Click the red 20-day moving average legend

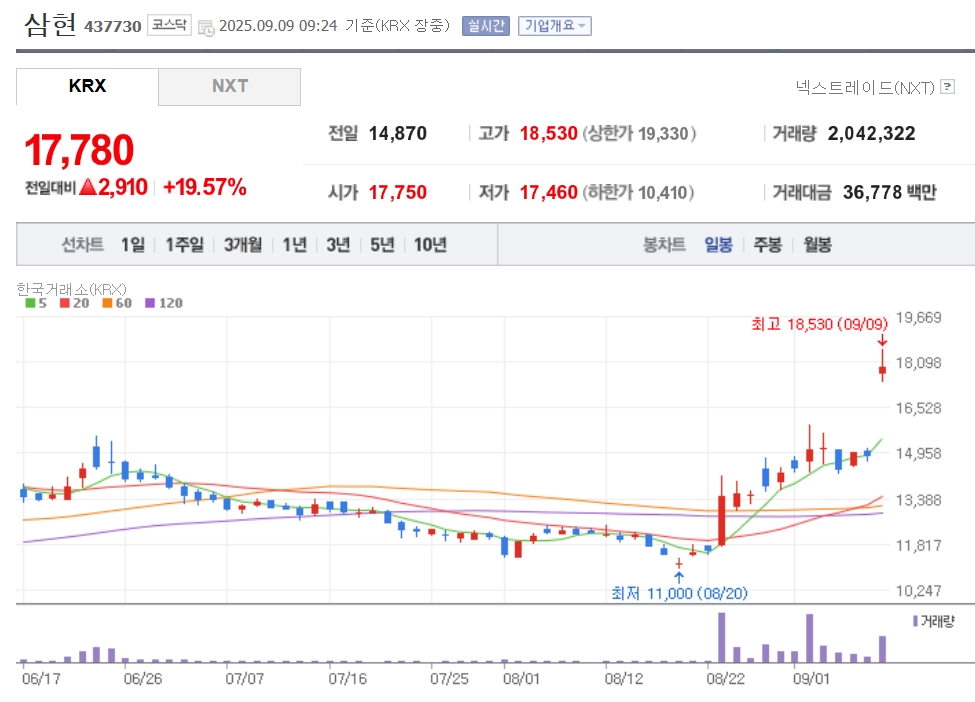coord(75,303)
